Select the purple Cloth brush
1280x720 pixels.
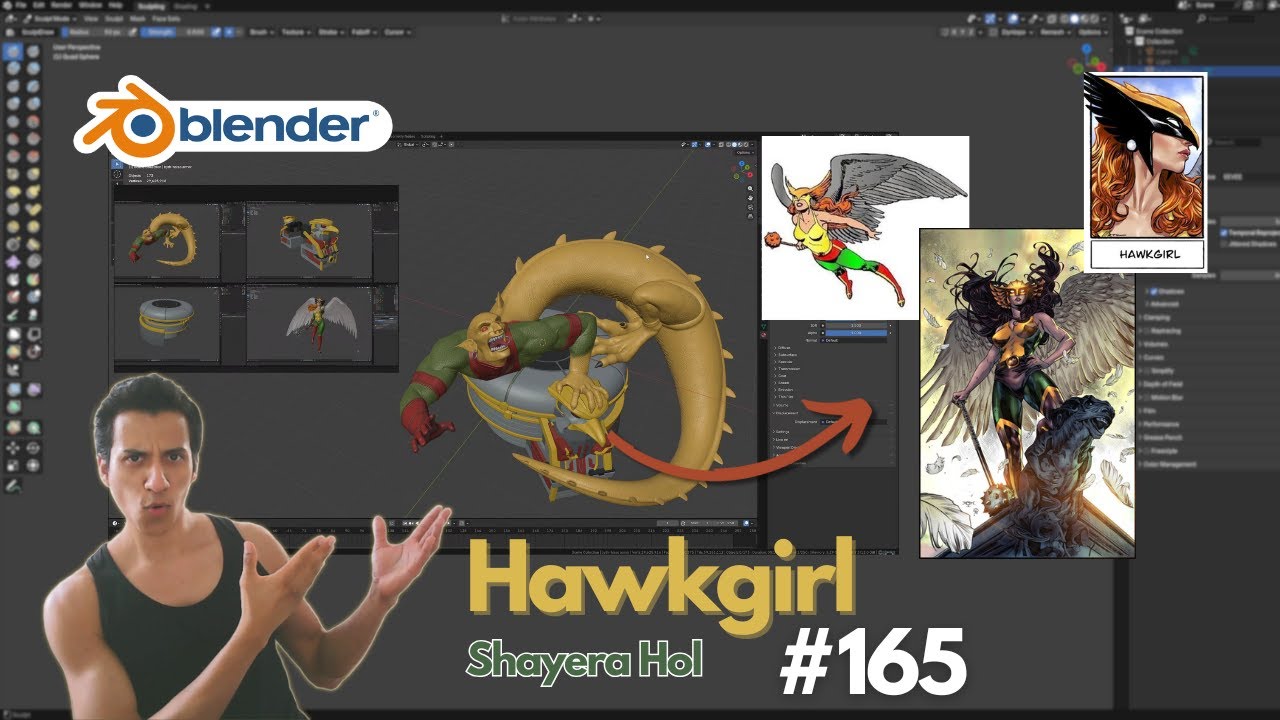14,262
